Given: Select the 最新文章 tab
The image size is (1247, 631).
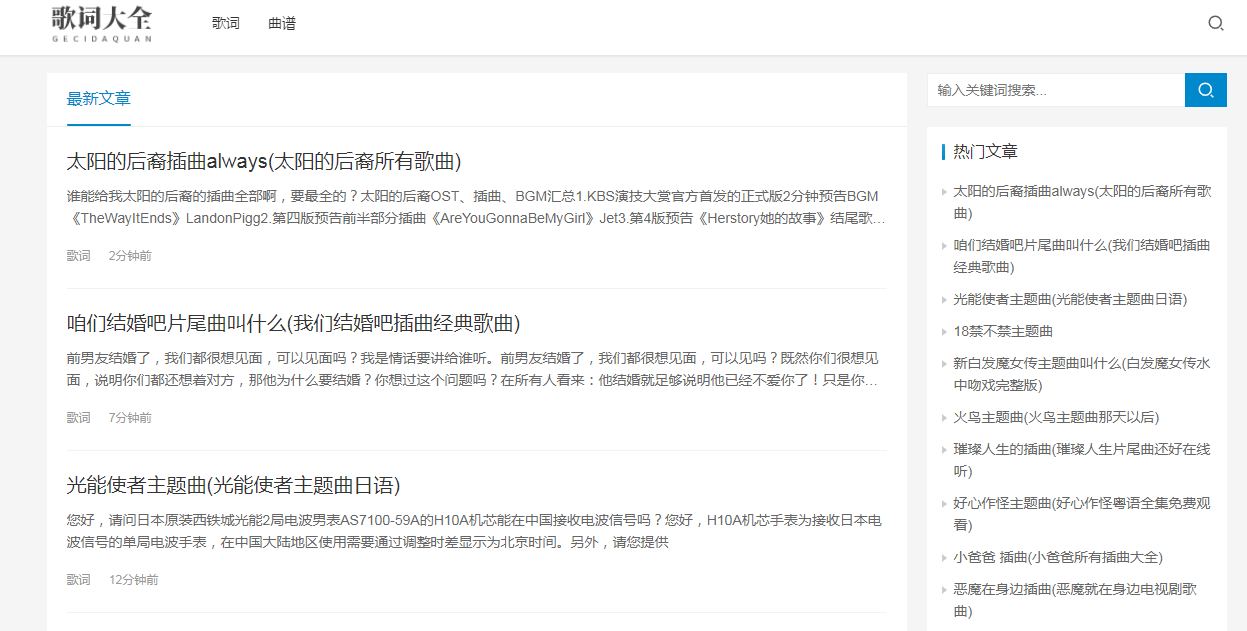Looking at the screenshot, I should point(99,98).
